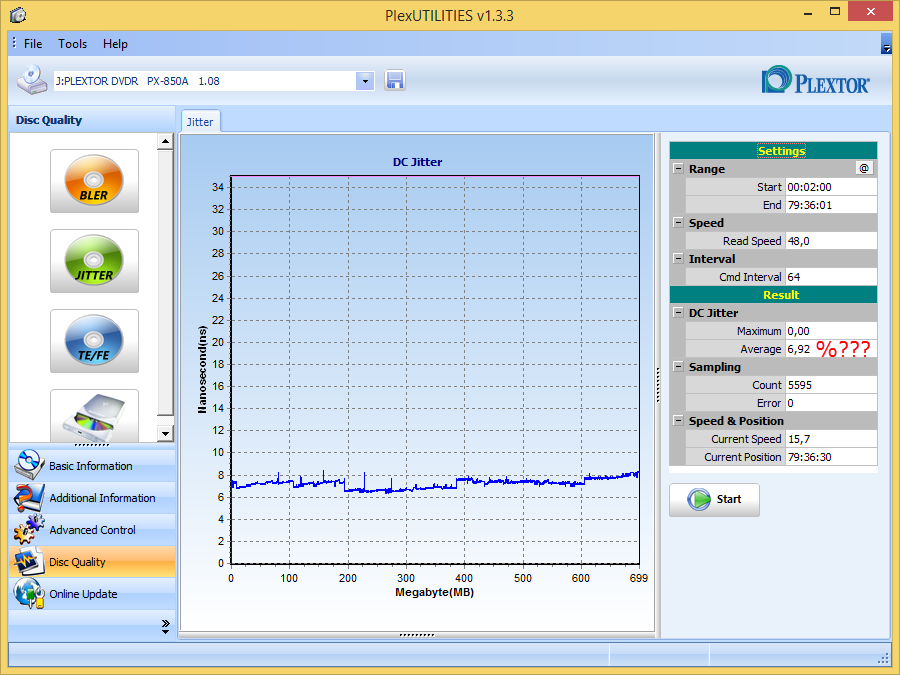Screen dimensions: 900x675
Task: Edit the Range End time field
Action: pyautogui.click(x=831, y=205)
